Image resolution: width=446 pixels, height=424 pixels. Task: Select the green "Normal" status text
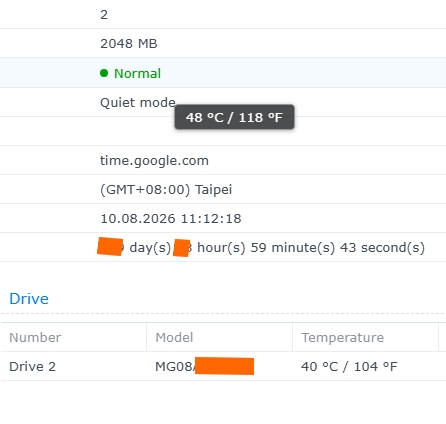coord(137,73)
